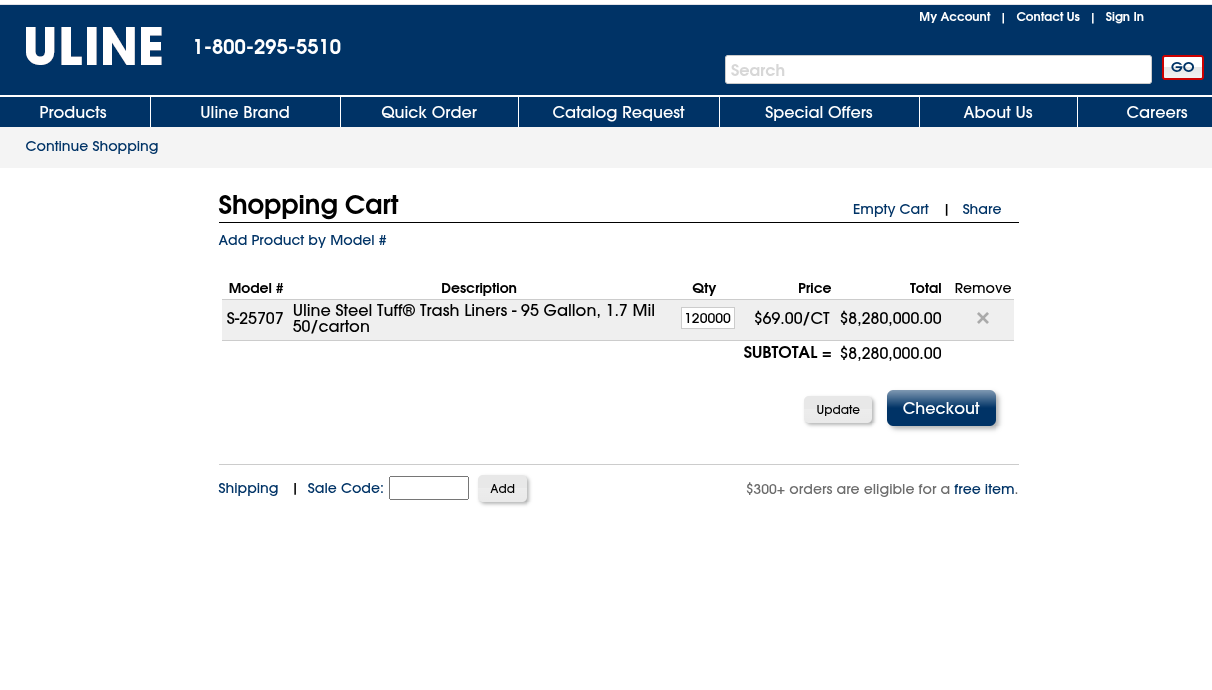Click the My Account link
The height and width of the screenshot is (690, 1212).
tap(955, 17)
